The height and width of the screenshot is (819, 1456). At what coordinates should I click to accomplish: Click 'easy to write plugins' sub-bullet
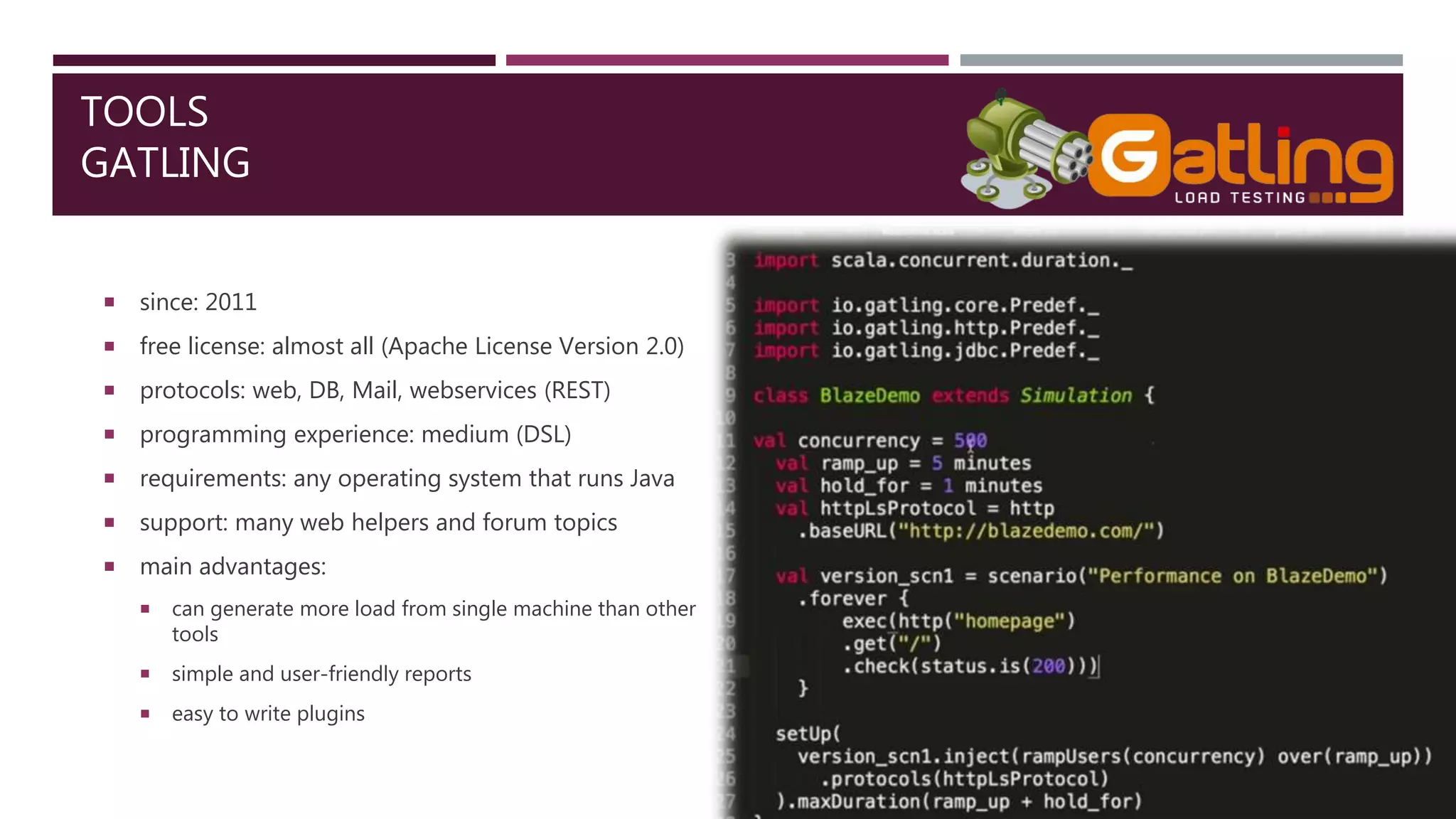(x=268, y=714)
